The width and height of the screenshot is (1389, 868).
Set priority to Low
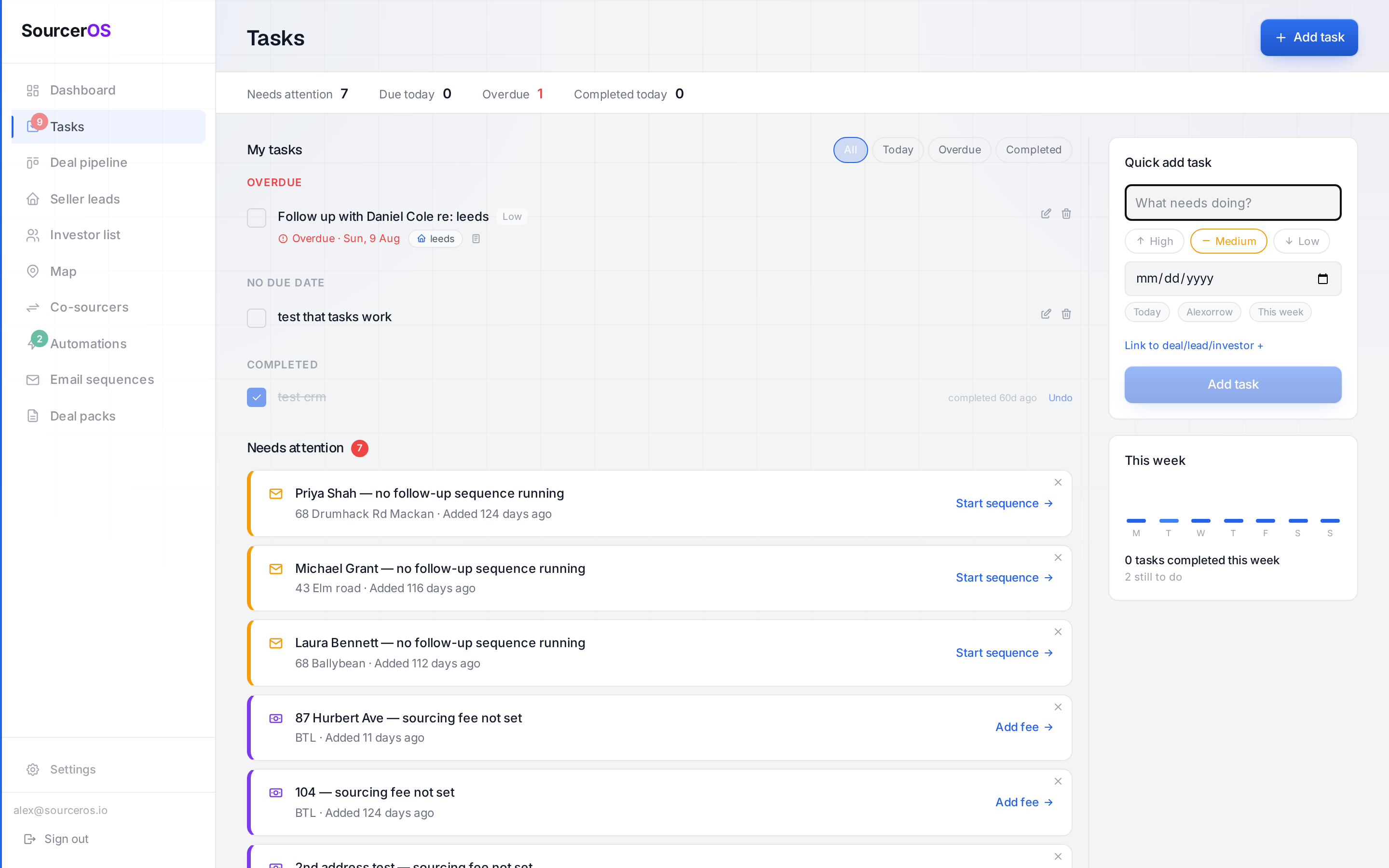[1301, 241]
